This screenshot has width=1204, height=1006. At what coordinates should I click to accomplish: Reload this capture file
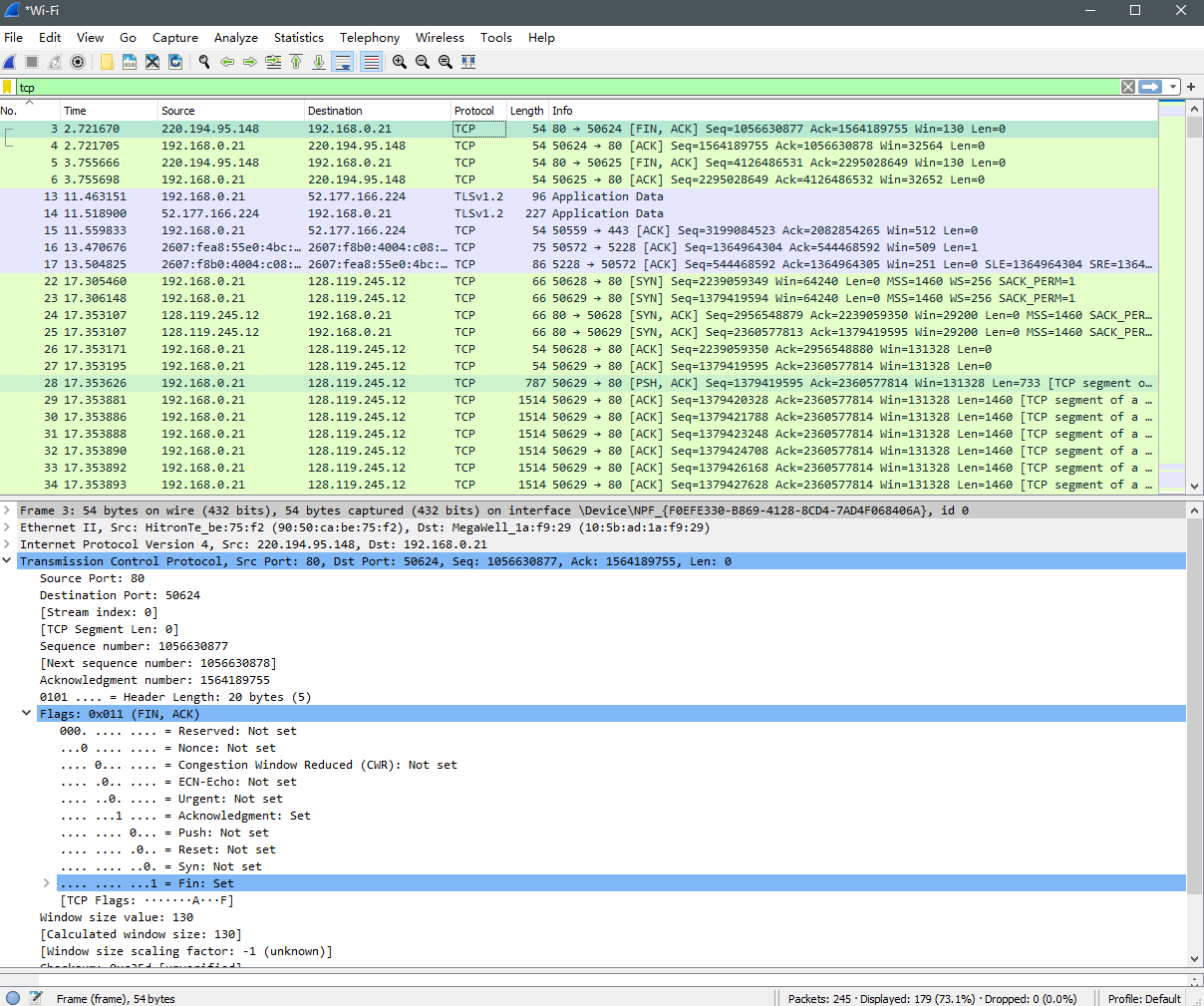pos(174,61)
